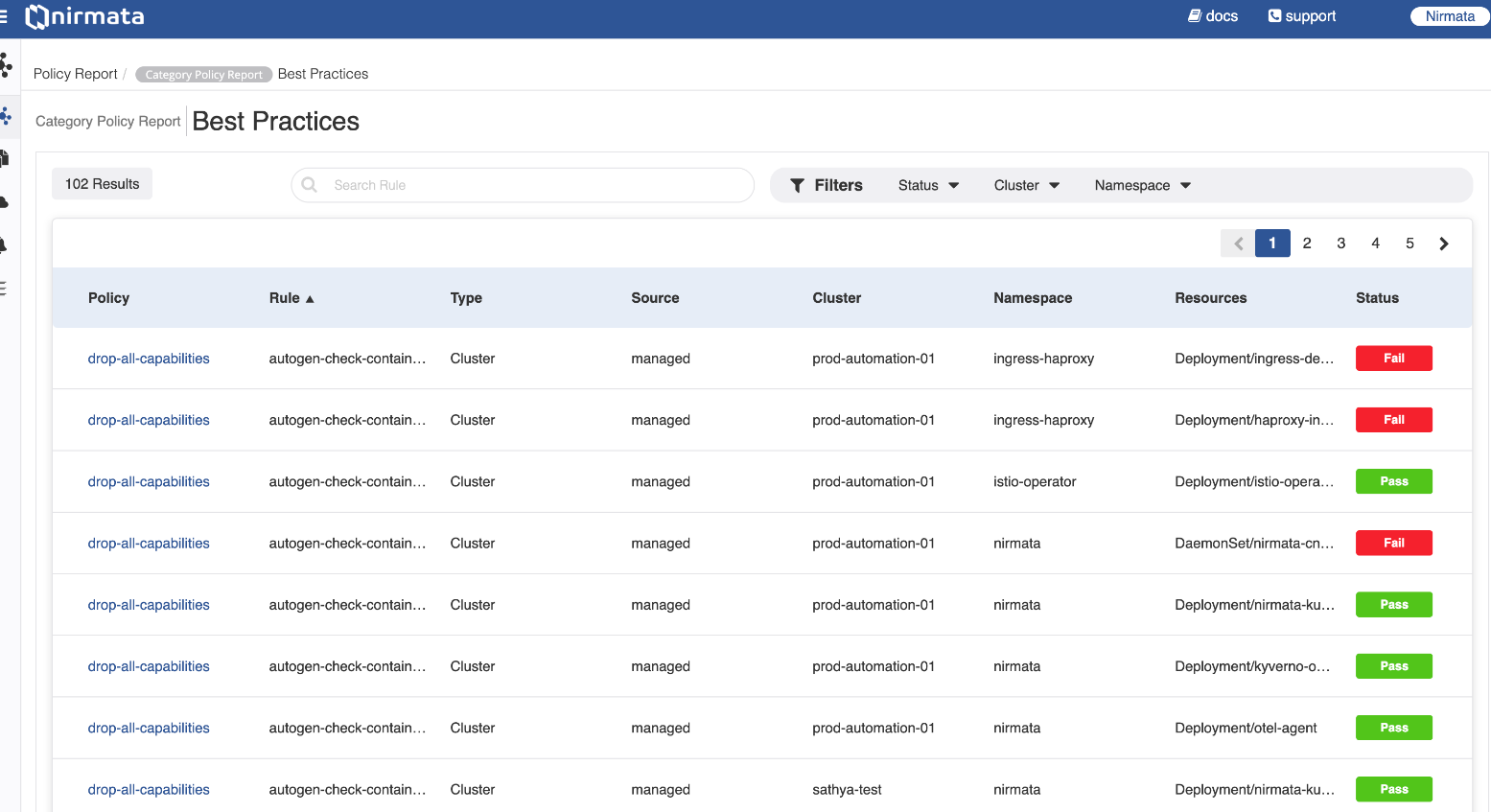Click the Category Policy Report breadcrumb pill
The height and width of the screenshot is (812, 1491).
pyautogui.click(x=203, y=75)
